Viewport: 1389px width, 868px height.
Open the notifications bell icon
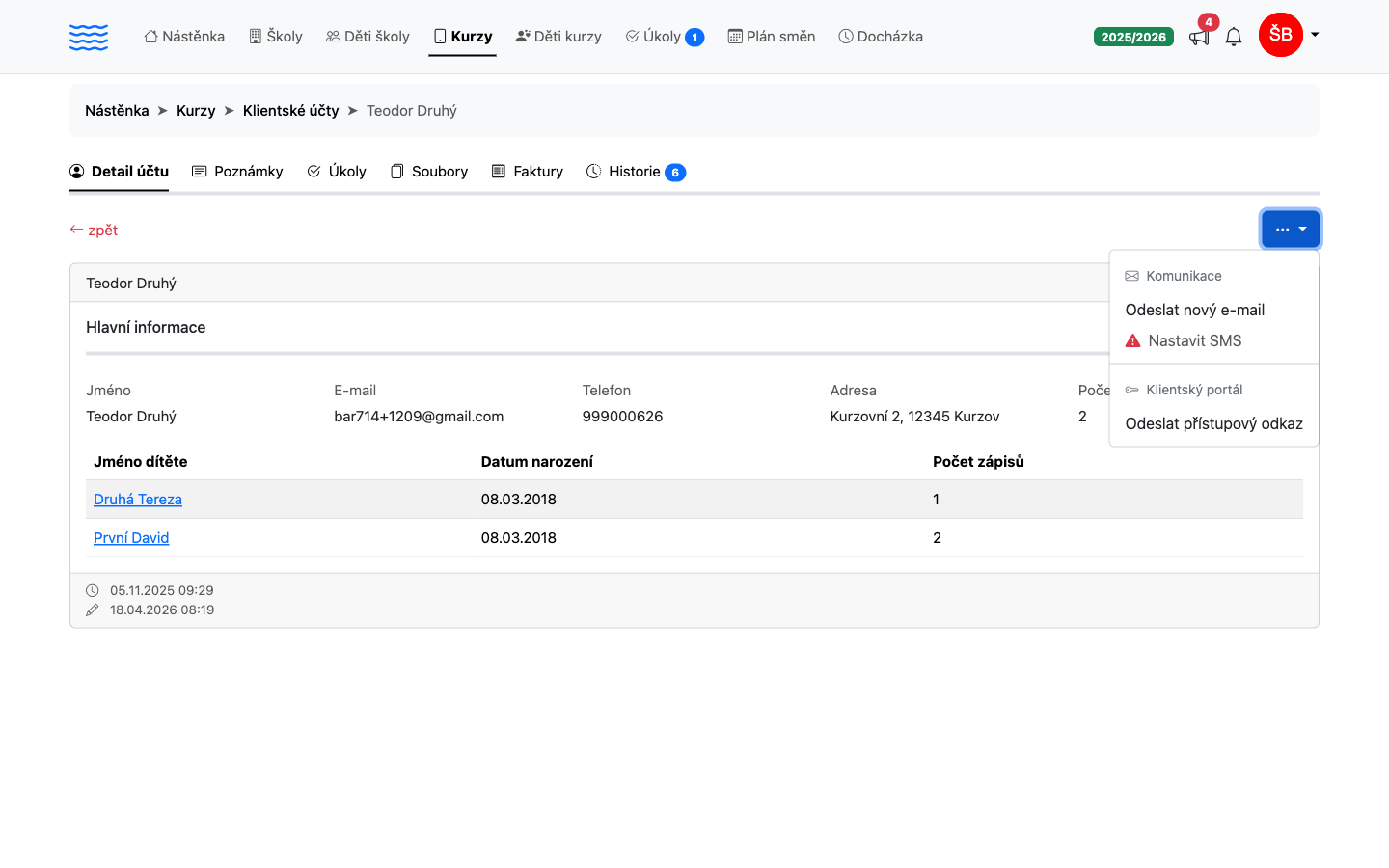[1234, 37]
